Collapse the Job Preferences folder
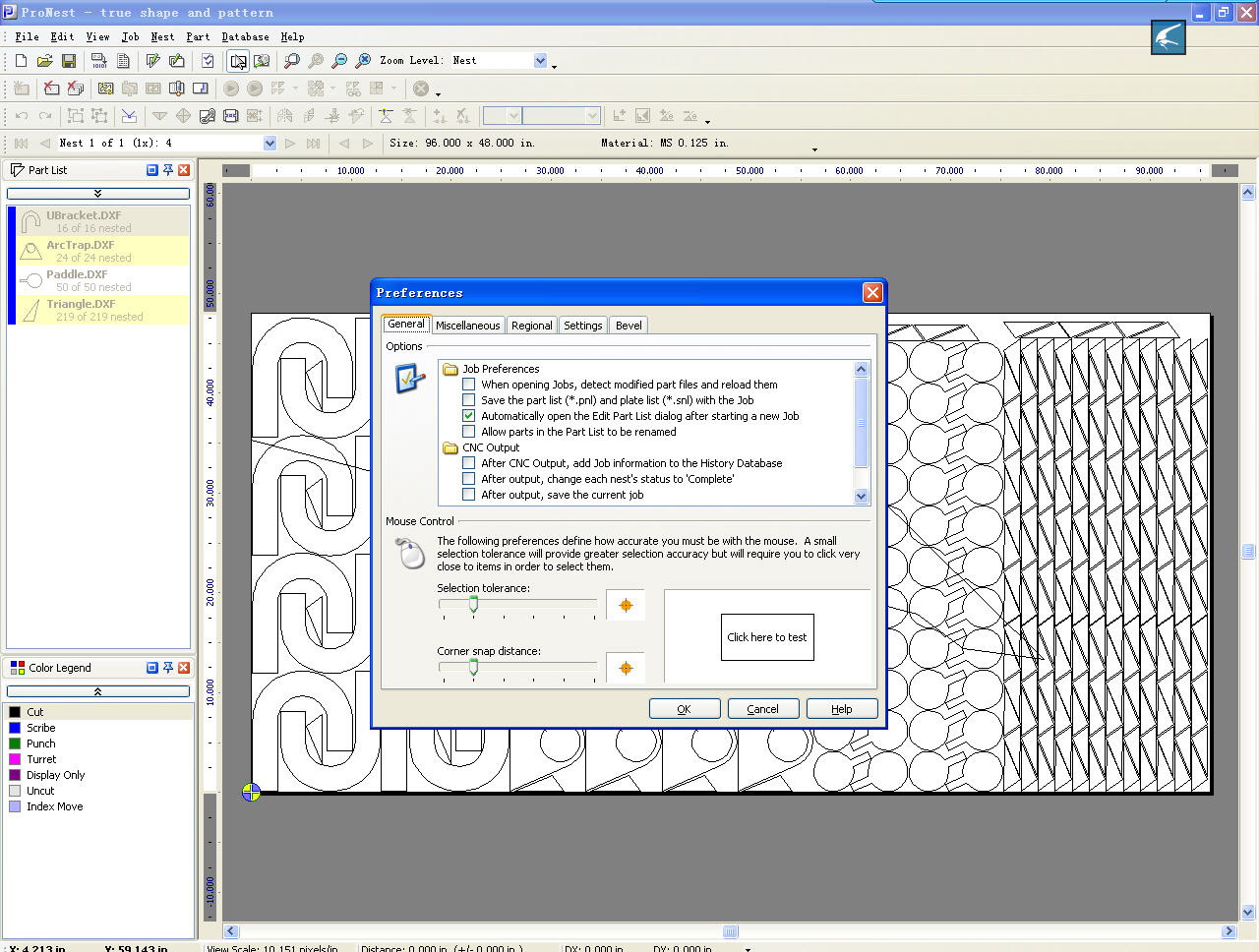Viewport: 1259px width, 952px height. click(x=450, y=369)
